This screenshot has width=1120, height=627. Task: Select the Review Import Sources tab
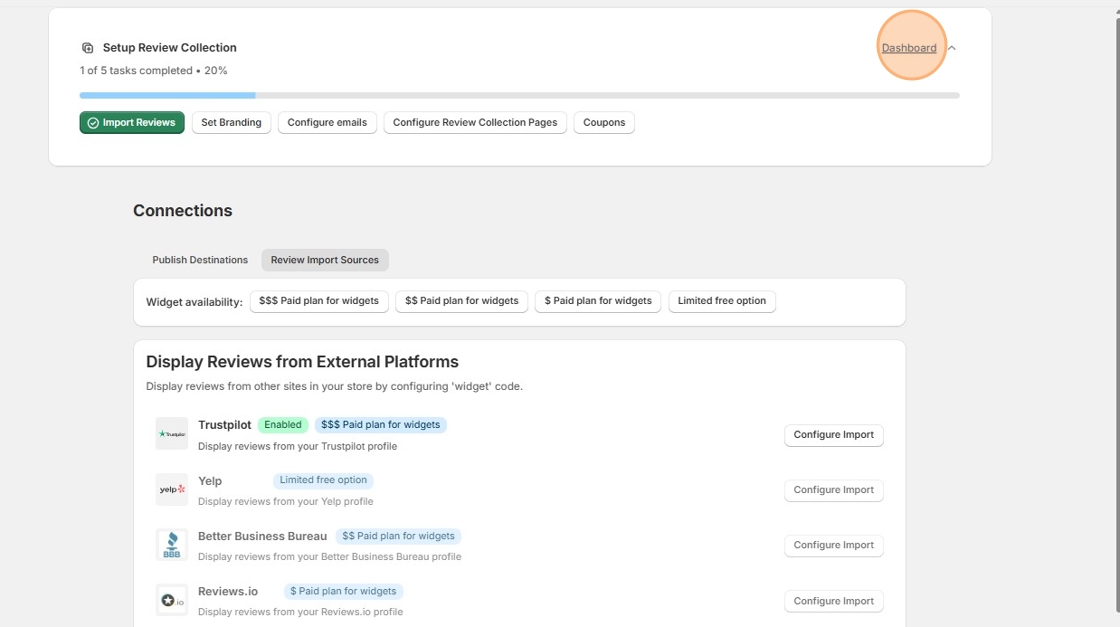pos(325,259)
